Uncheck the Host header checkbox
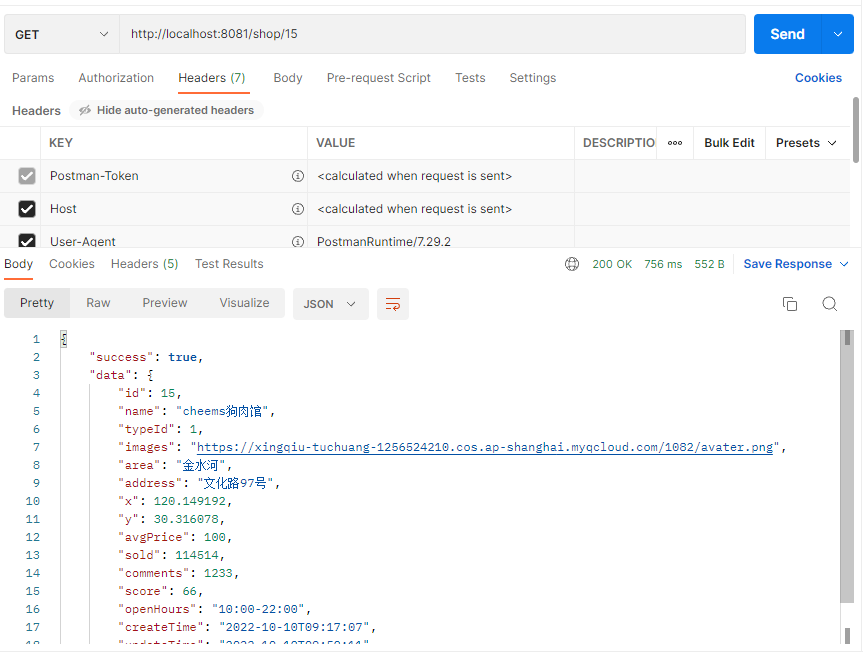 coord(28,209)
